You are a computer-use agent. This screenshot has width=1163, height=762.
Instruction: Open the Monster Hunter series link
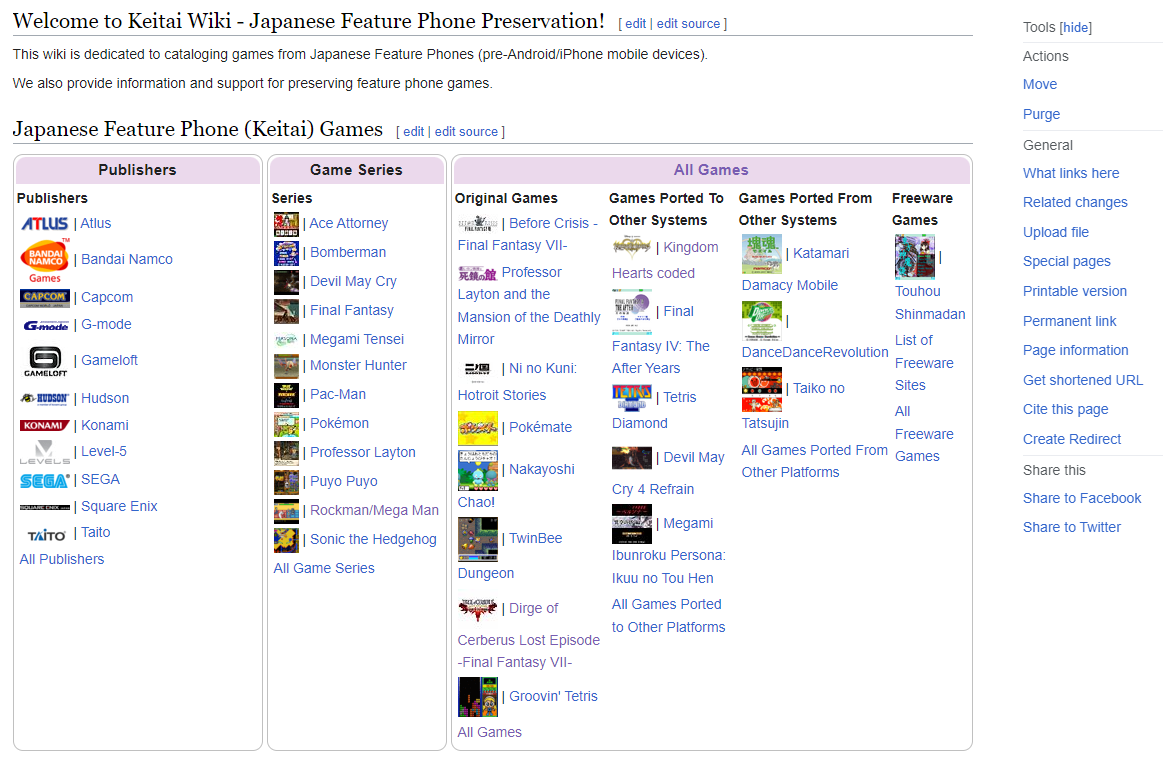point(358,366)
